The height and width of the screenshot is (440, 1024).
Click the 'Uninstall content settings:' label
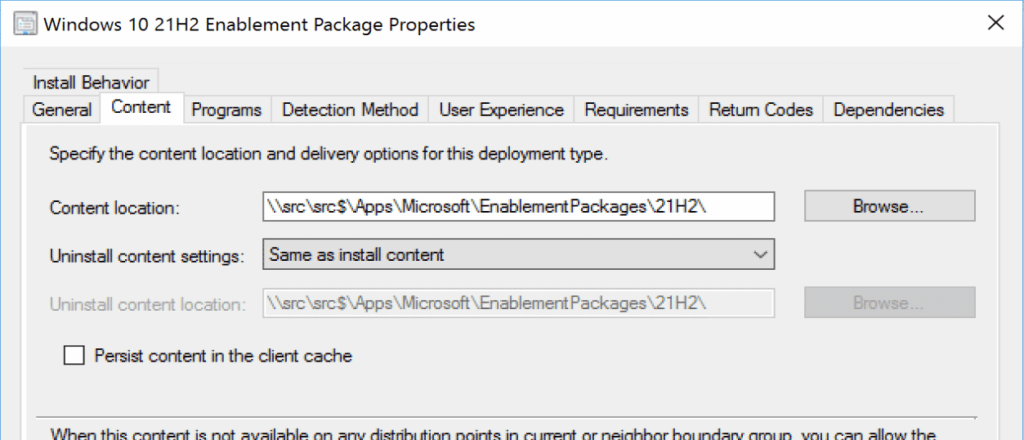tap(147, 256)
